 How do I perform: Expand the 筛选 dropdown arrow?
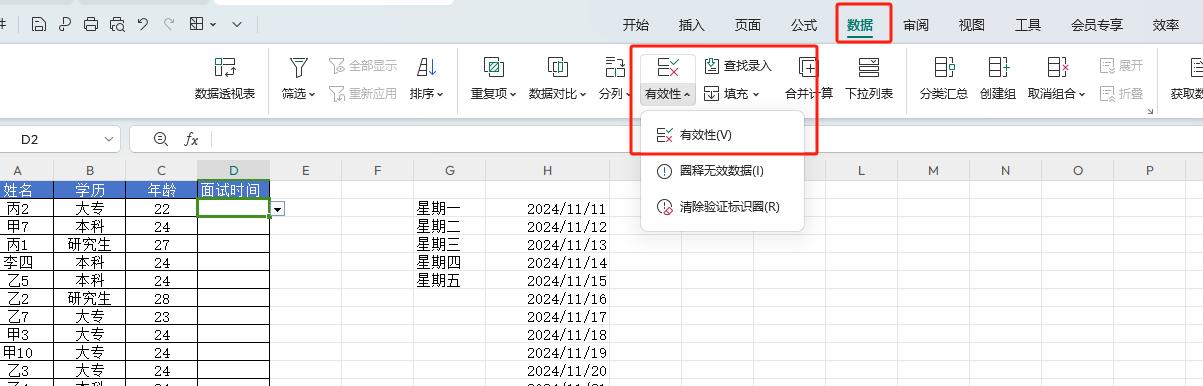click(x=312, y=95)
